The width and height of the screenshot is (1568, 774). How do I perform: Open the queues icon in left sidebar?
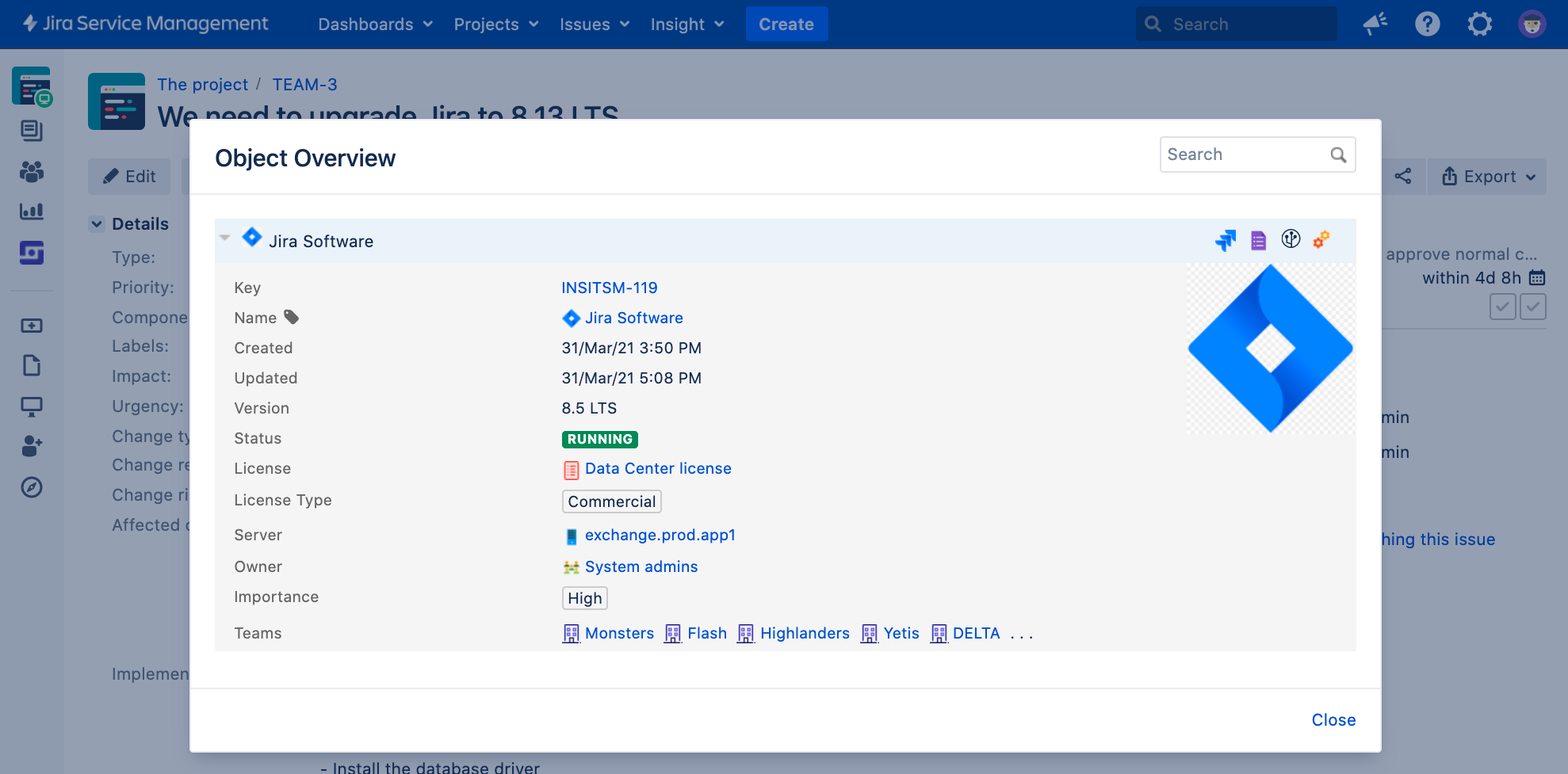point(32,131)
